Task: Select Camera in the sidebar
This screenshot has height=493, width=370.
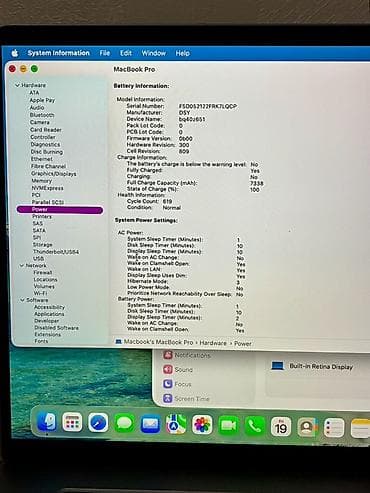Action: [40, 122]
